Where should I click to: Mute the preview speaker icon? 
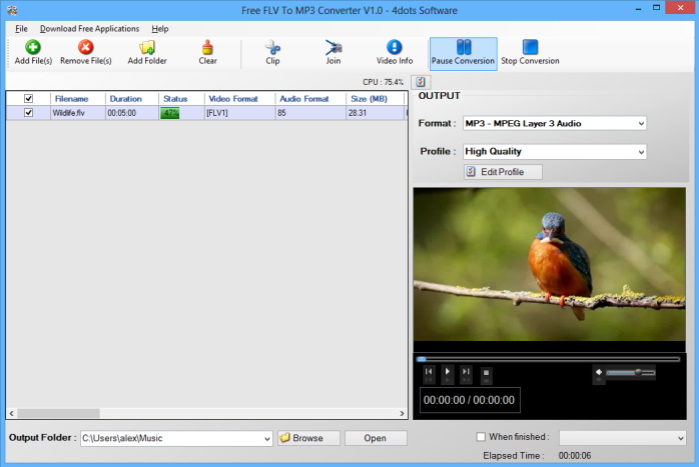(x=599, y=372)
